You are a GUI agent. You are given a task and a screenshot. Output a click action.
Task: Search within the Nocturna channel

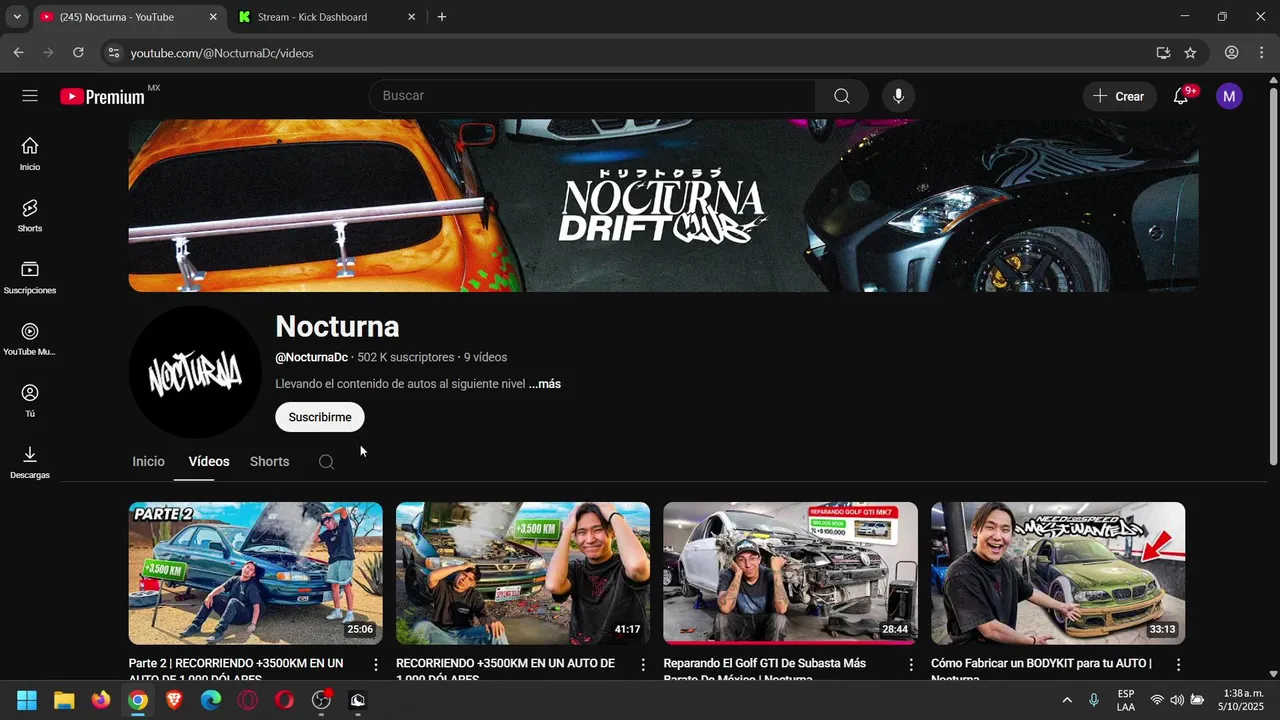point(326,462)
